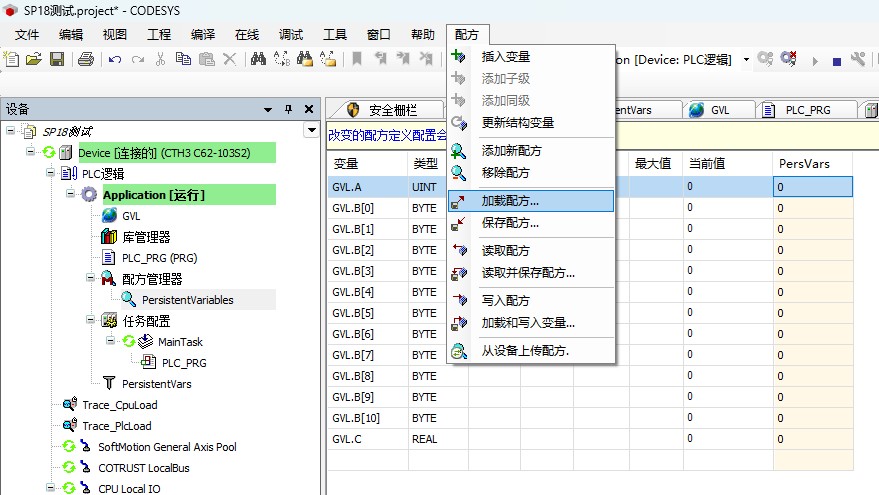Click the Stop blue square icon

coord(836,61)
